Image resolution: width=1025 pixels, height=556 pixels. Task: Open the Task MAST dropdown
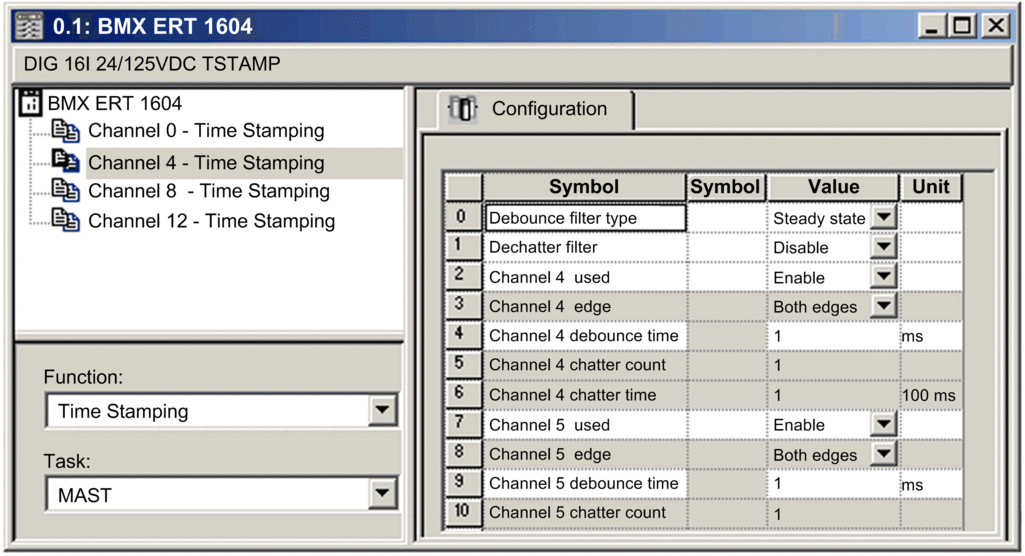click(382, 495)
